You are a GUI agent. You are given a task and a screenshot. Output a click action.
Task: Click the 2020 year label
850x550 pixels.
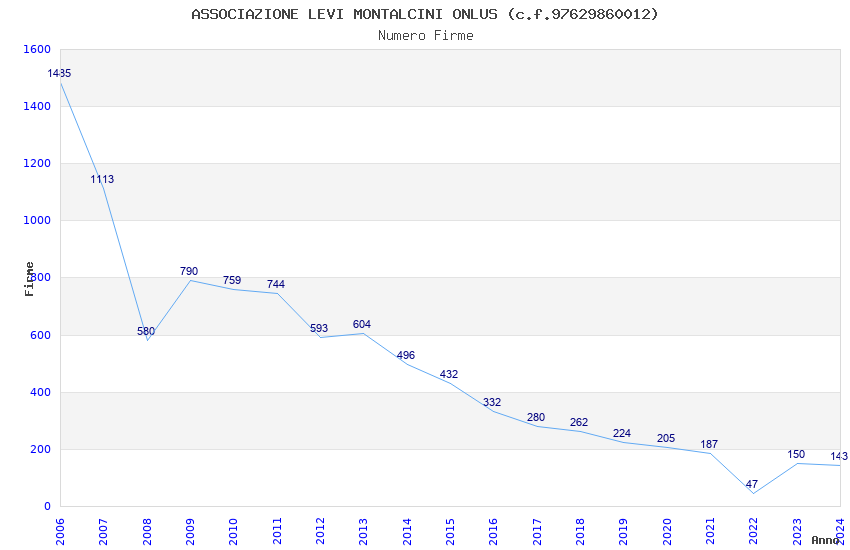[667, 531]
